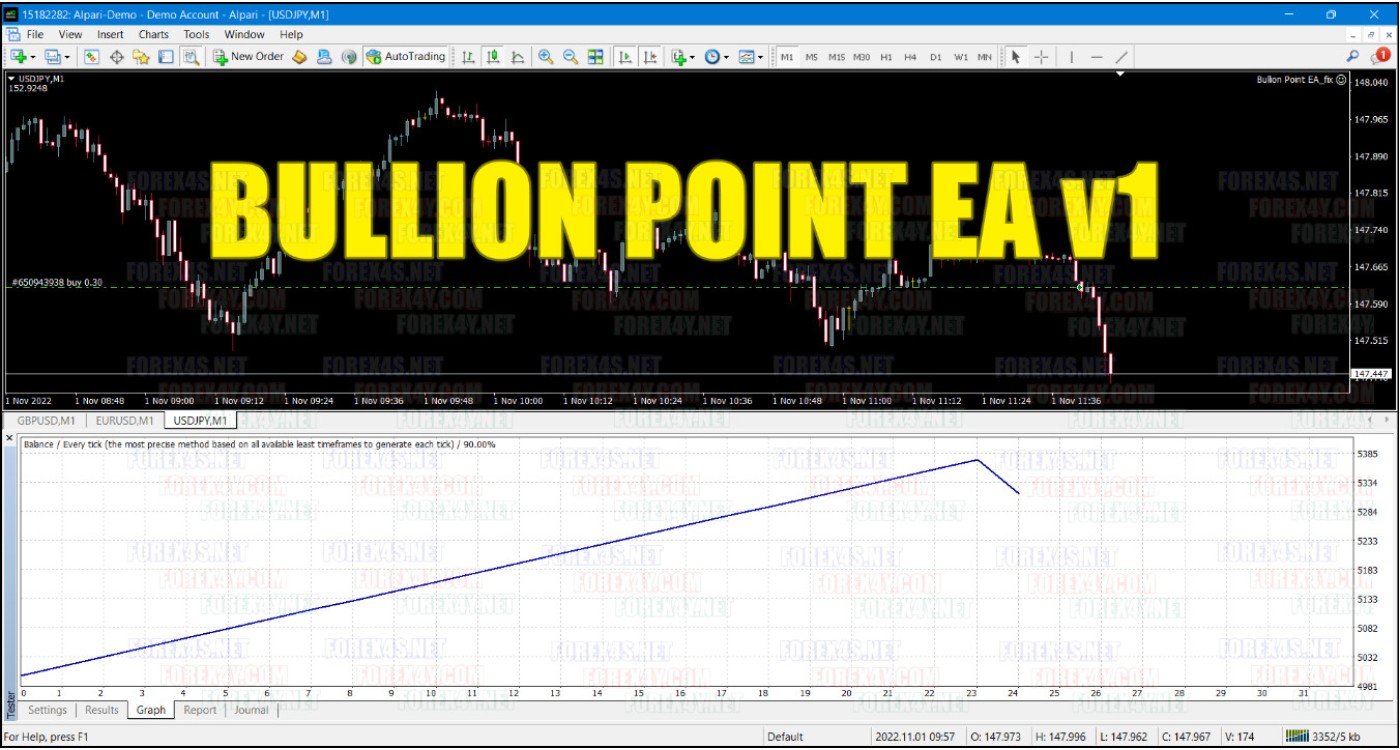This screenshot has height=750, width=1400.
Task: Open the Charts menu
Action: point(152,33)
